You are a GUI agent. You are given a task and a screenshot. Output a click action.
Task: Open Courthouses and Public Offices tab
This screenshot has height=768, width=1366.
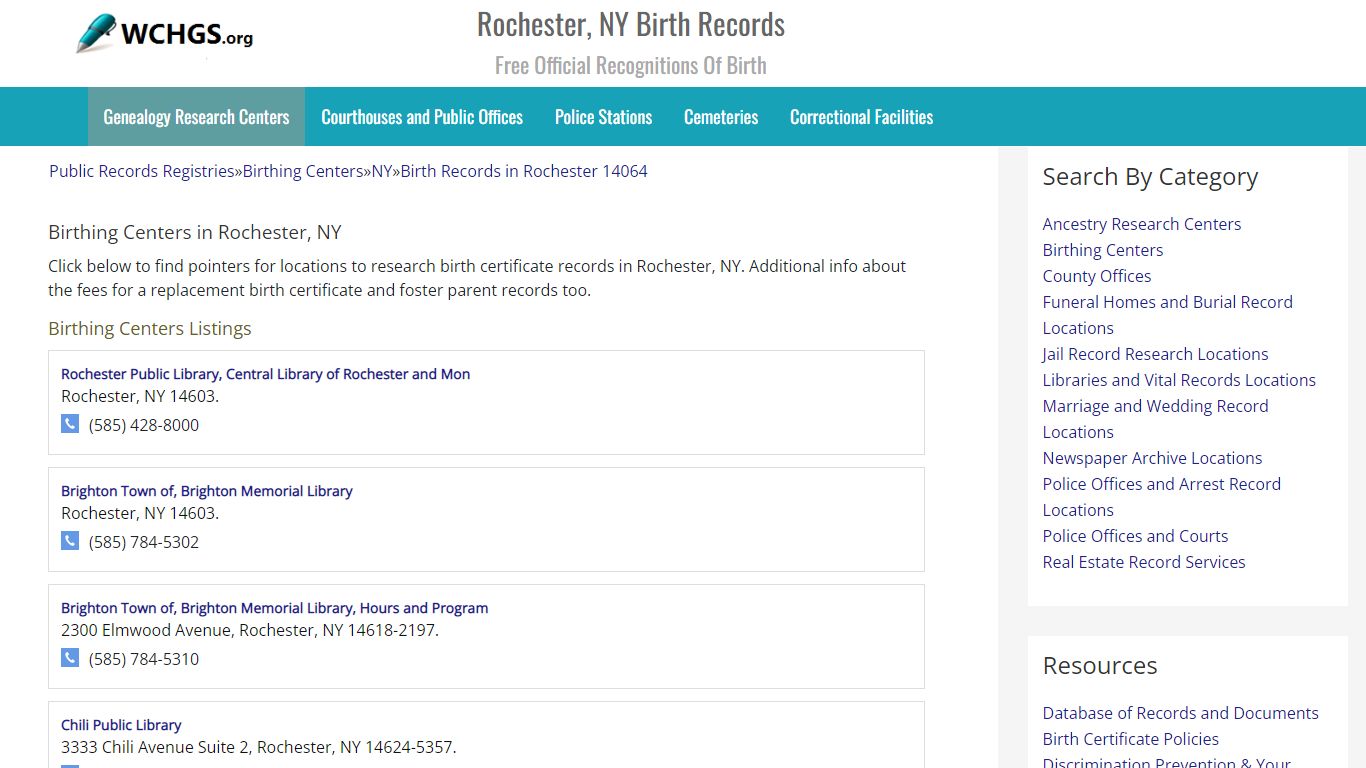(422, 117)
